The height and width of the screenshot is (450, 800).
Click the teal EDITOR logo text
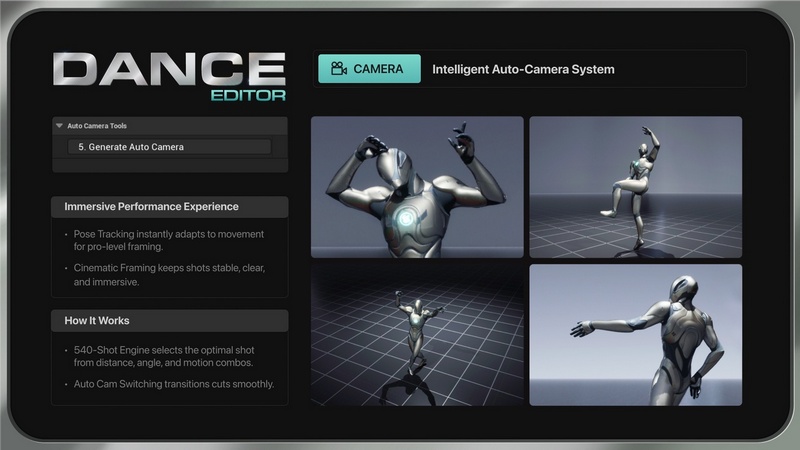pyautogui.click(x=248, y=97)
